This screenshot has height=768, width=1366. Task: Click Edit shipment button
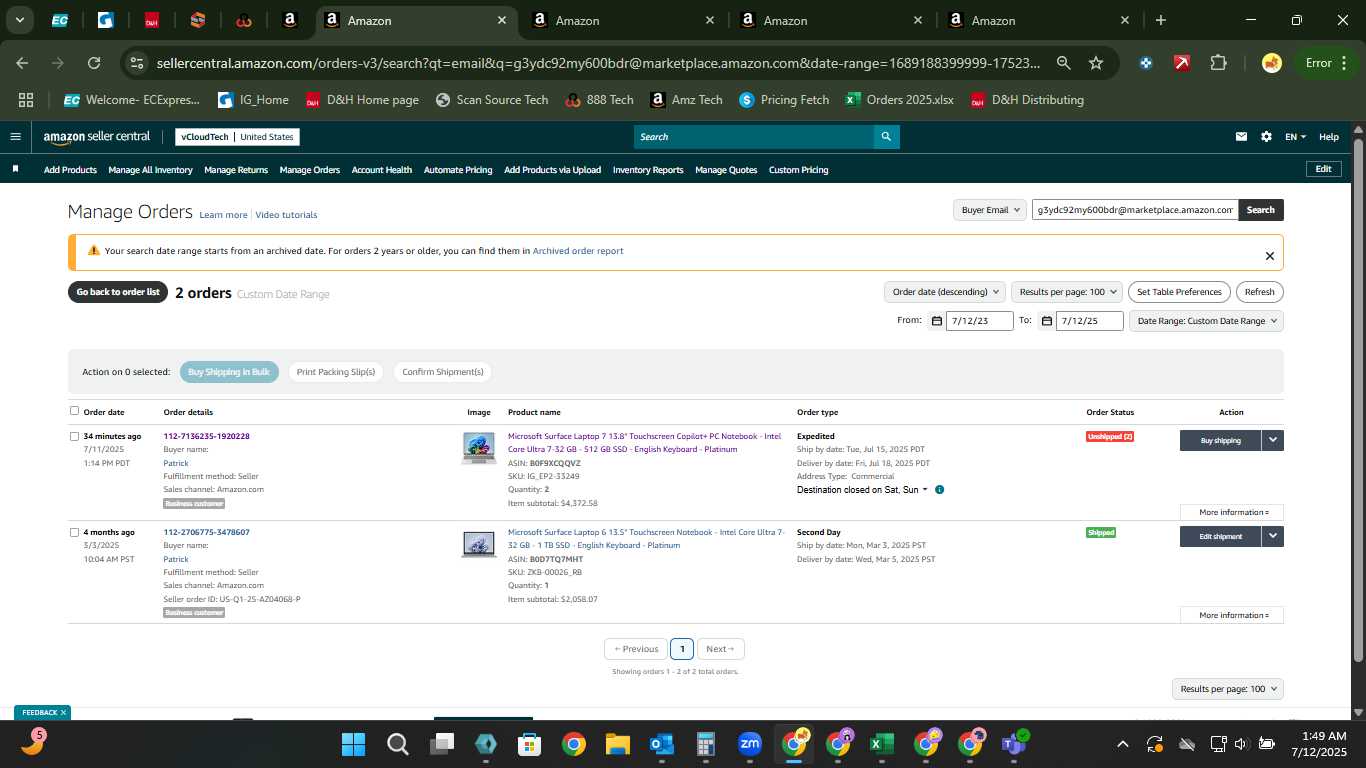click(x=1220, y=536)
